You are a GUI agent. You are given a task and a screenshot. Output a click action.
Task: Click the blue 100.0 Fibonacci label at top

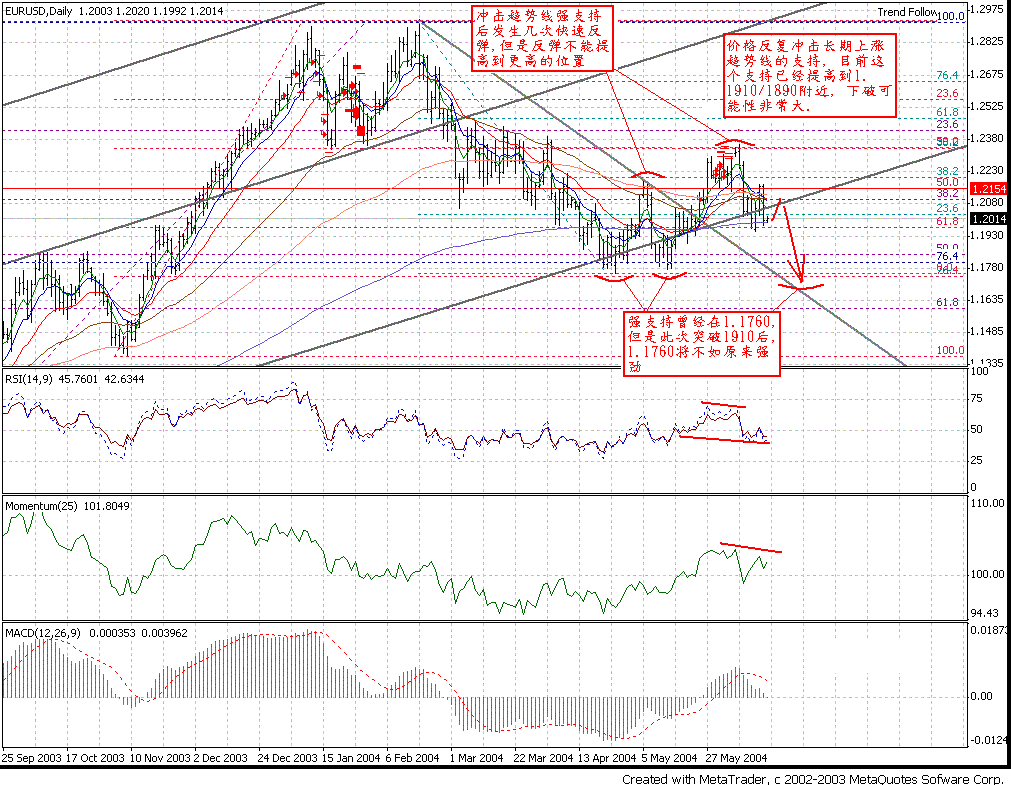(950, 16)
